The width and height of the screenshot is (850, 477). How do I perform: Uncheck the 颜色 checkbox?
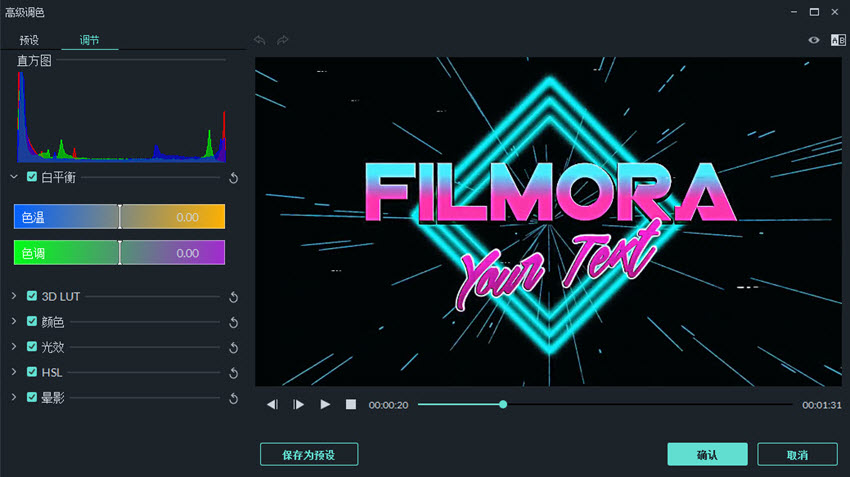[x=32, y=321]
